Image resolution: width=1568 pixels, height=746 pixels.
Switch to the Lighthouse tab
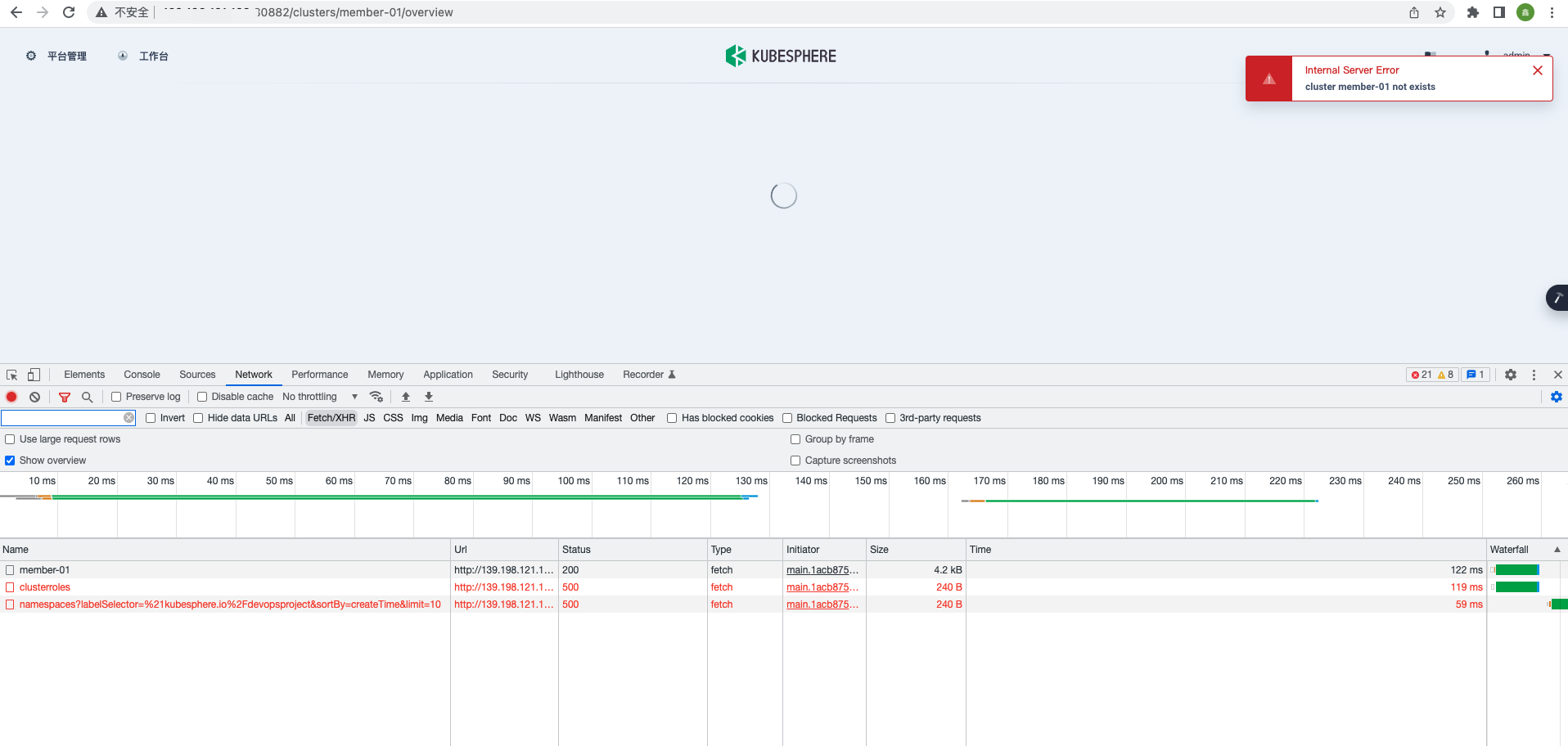coord(579,374)
